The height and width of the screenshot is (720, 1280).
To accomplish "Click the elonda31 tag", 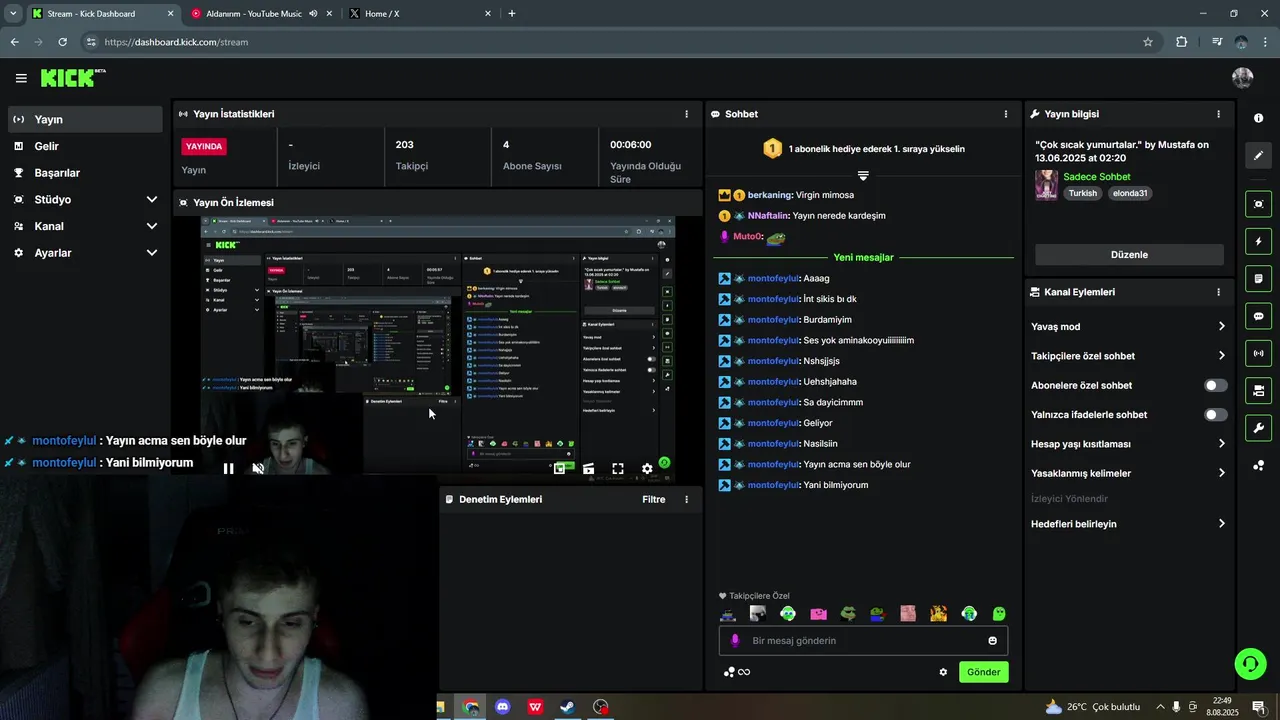I will click(1130, 193).
